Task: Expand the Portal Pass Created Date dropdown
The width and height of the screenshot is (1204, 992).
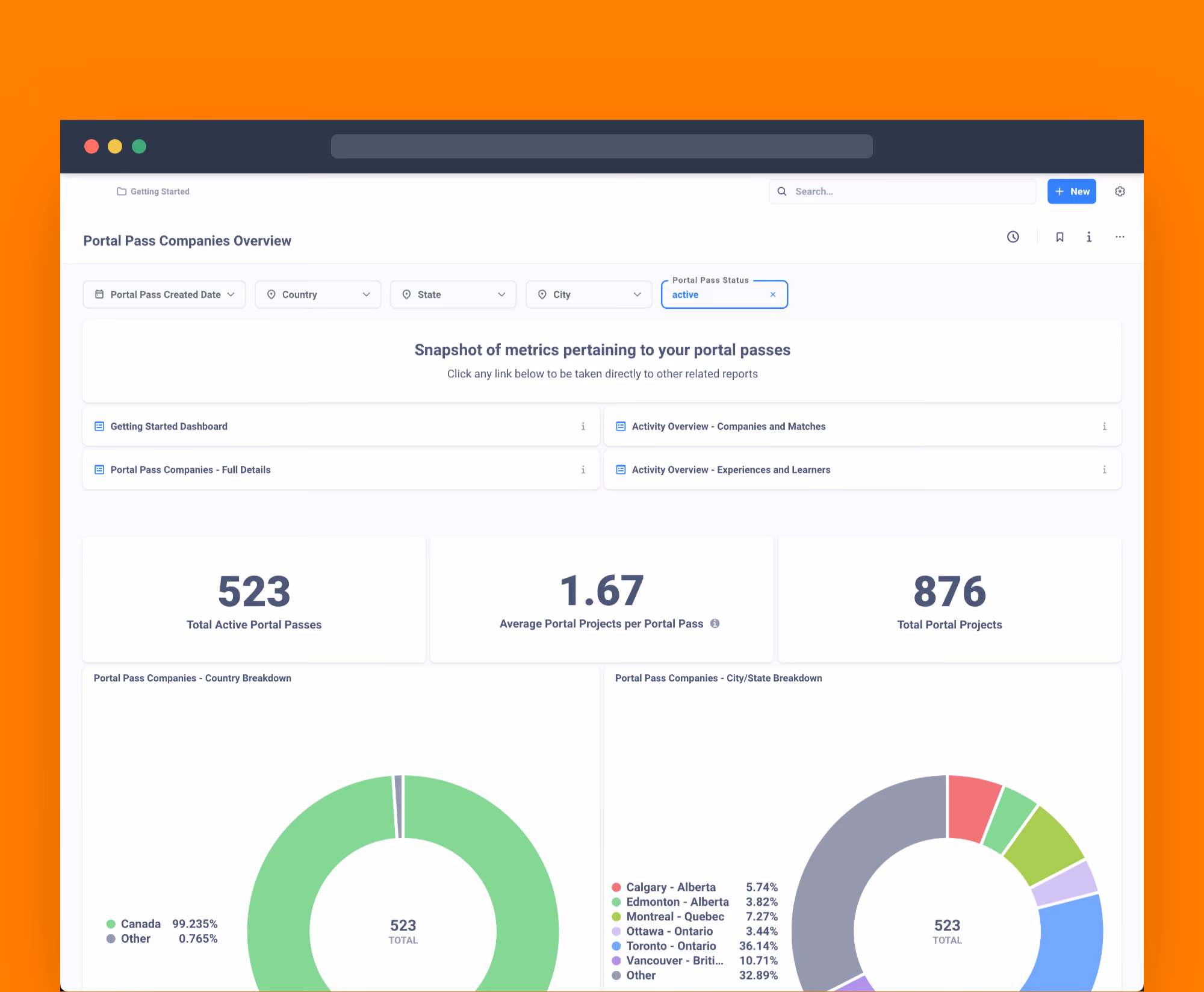Action: (164, 294)
